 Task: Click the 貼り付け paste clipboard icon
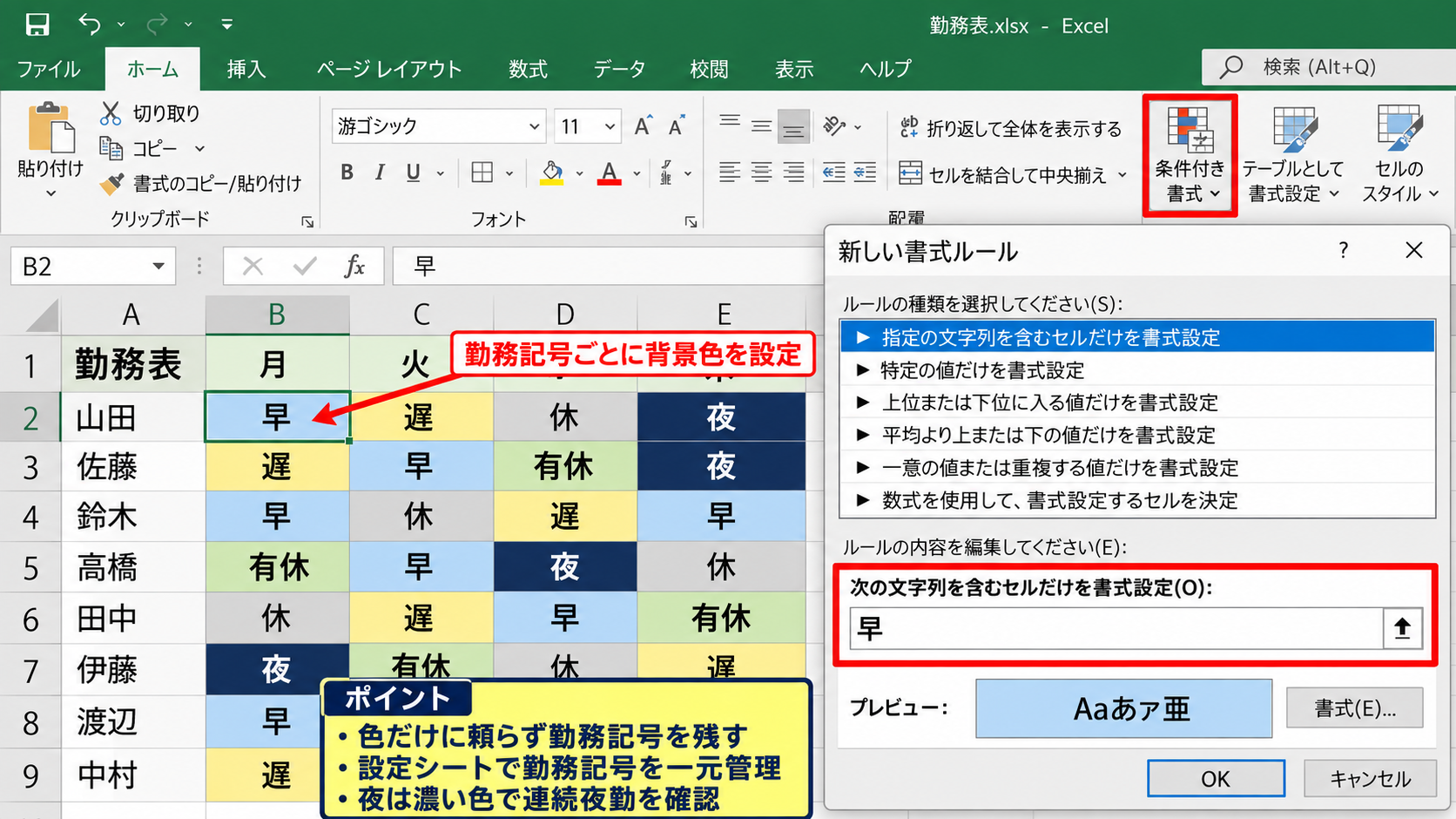pyautogui.click(x=51, y=128)
